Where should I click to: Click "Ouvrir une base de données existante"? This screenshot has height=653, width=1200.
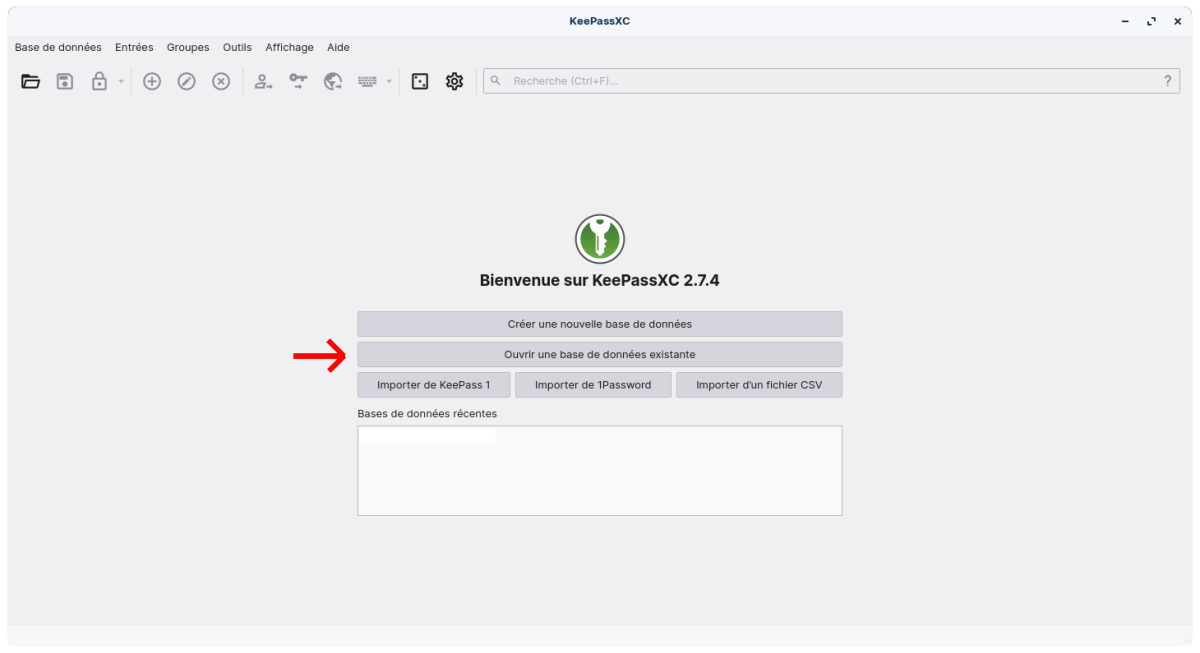[x=599, y=354]
